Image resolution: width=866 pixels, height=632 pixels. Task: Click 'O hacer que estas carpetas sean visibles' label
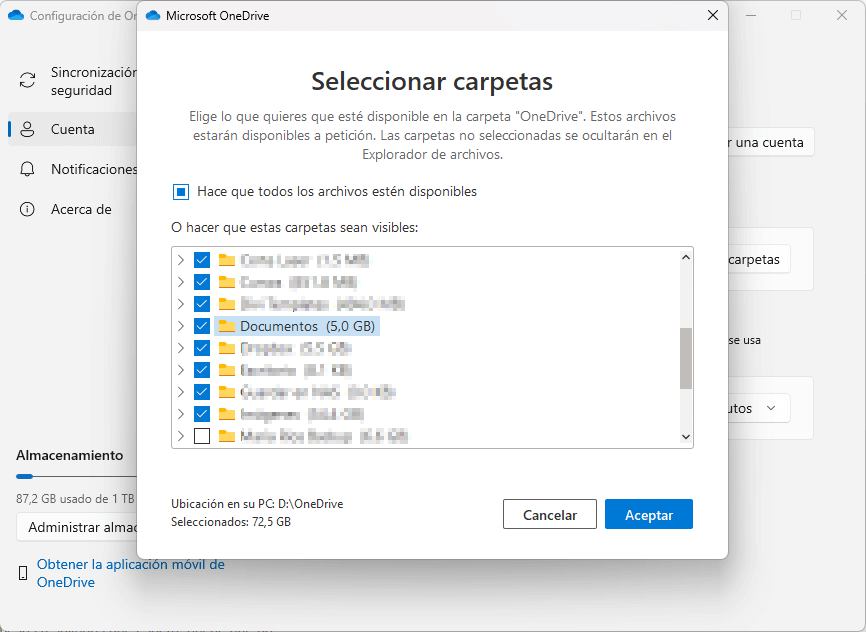pyautogui.click(x=294, y=228)
